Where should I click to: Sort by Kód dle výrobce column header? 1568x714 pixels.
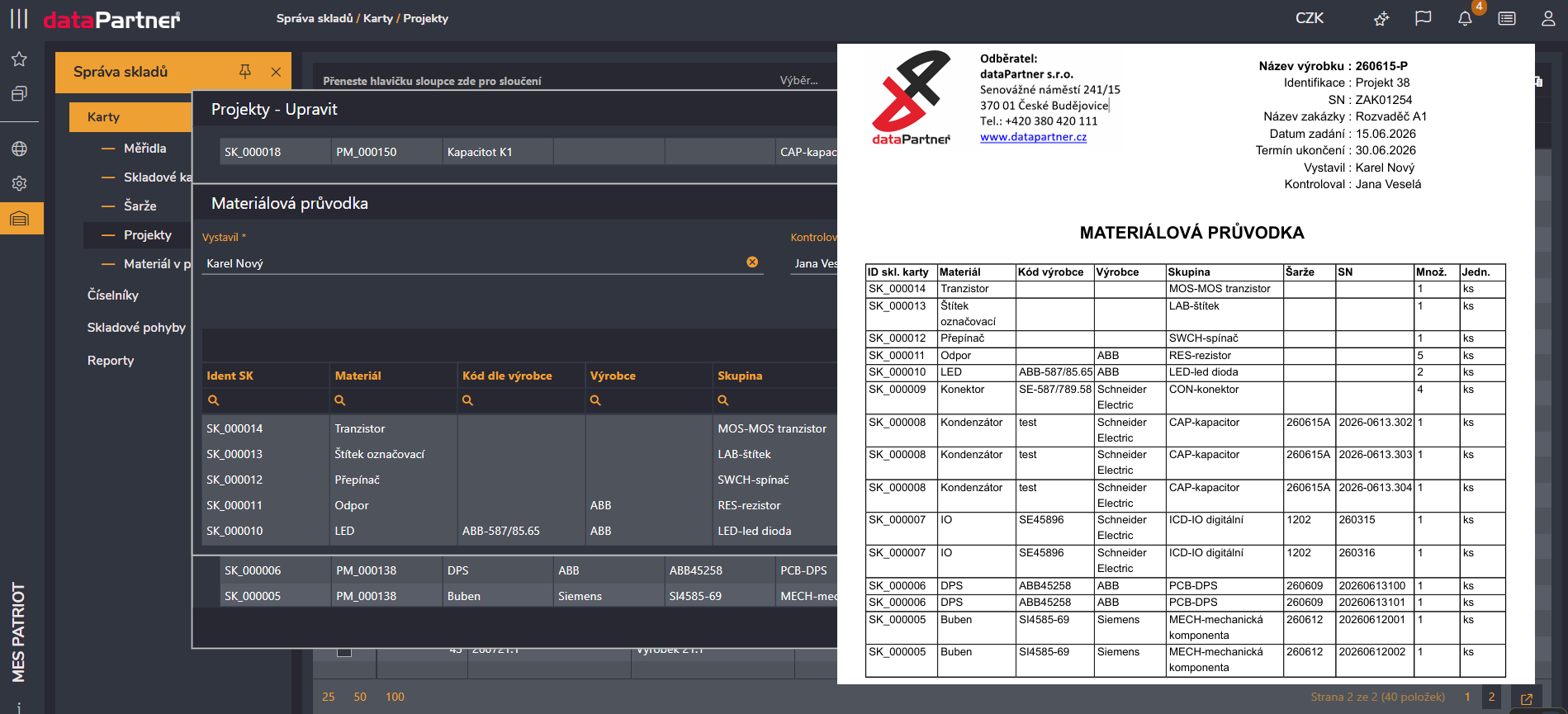coord(507,376)
